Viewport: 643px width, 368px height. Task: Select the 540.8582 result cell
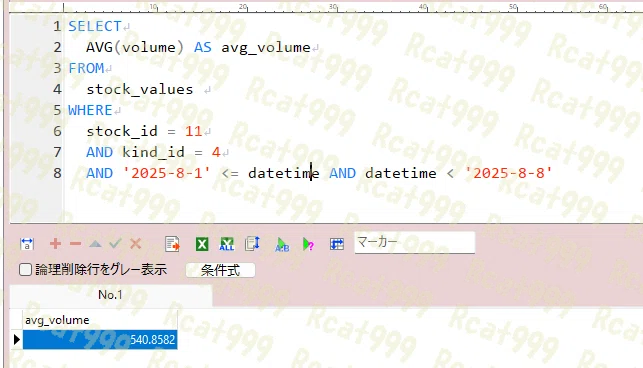(100, 340)
